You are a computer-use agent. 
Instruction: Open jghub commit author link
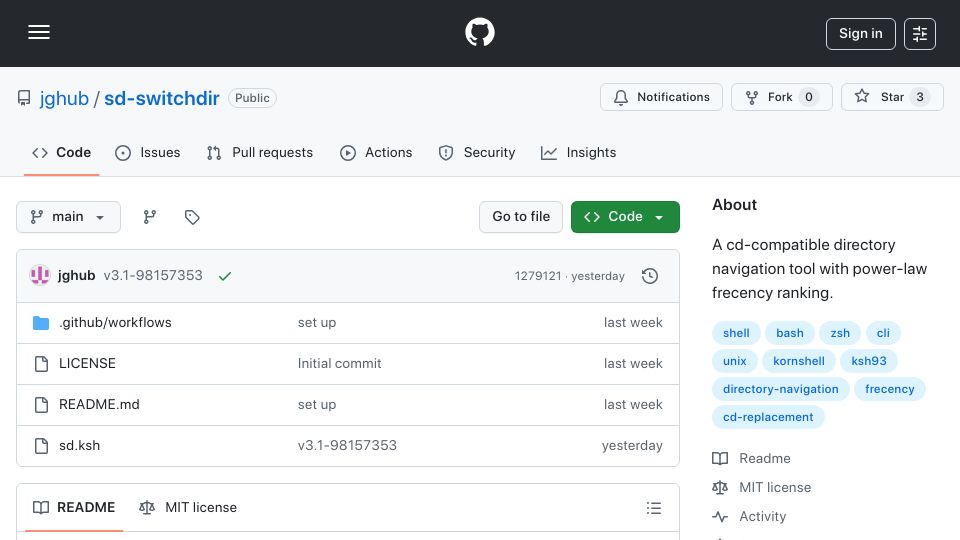(77, 276)
